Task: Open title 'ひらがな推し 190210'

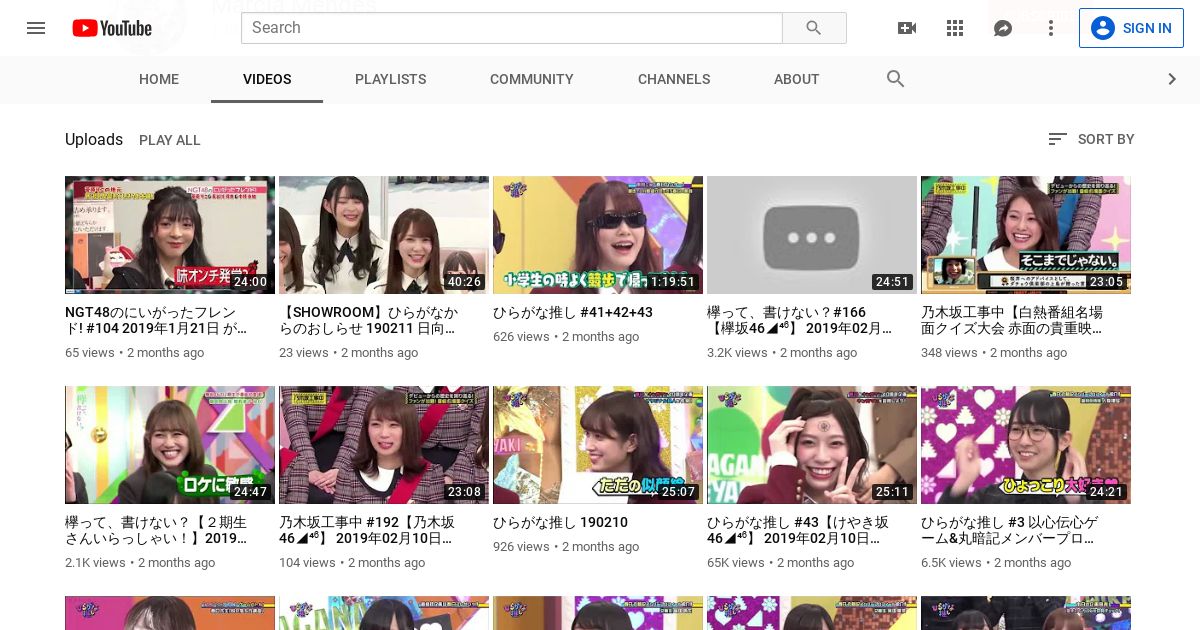Action: (x=560, y=522)
